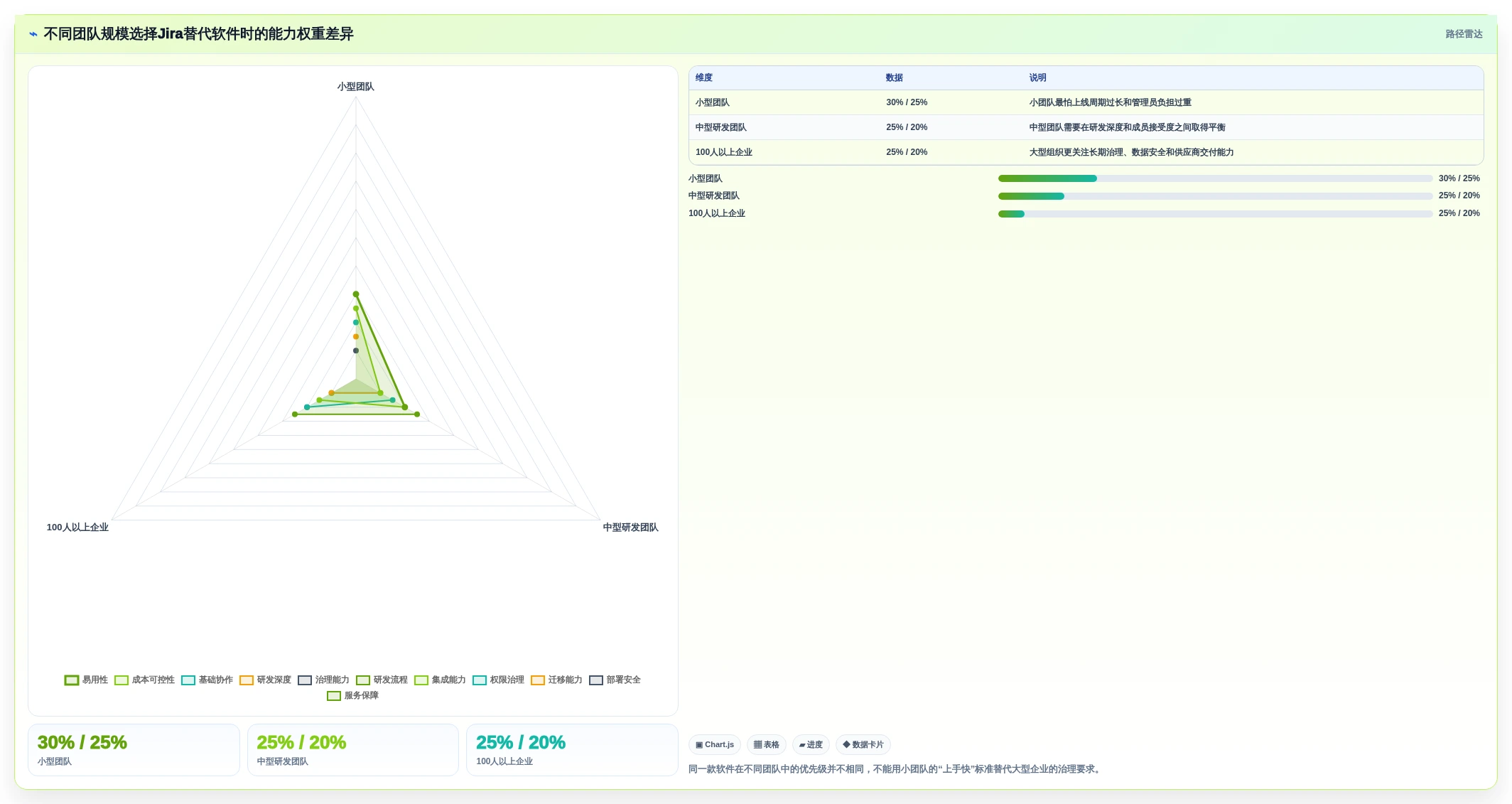Click the footer note 同一款软件在不同团队中
This screenshot has height=804, width=1512.
896,769
